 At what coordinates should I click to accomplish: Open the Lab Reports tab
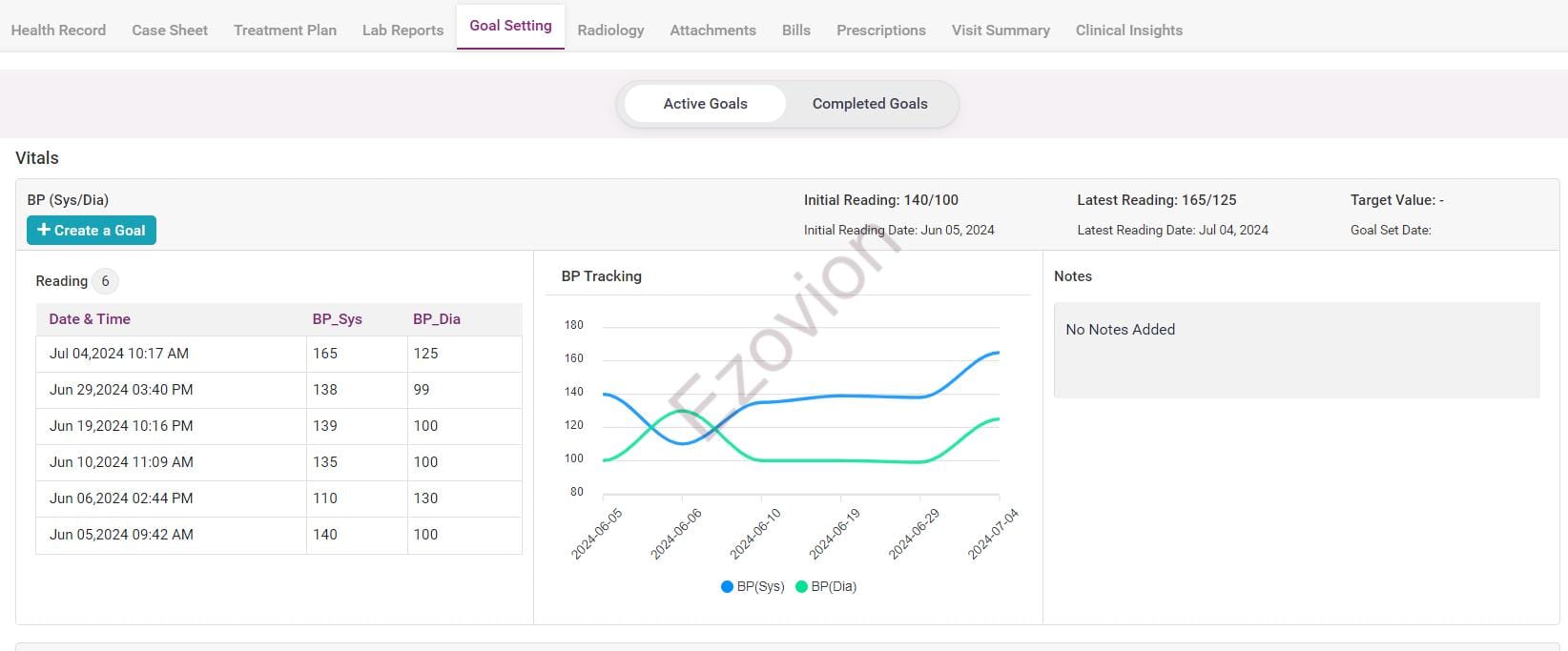[402, 31]
